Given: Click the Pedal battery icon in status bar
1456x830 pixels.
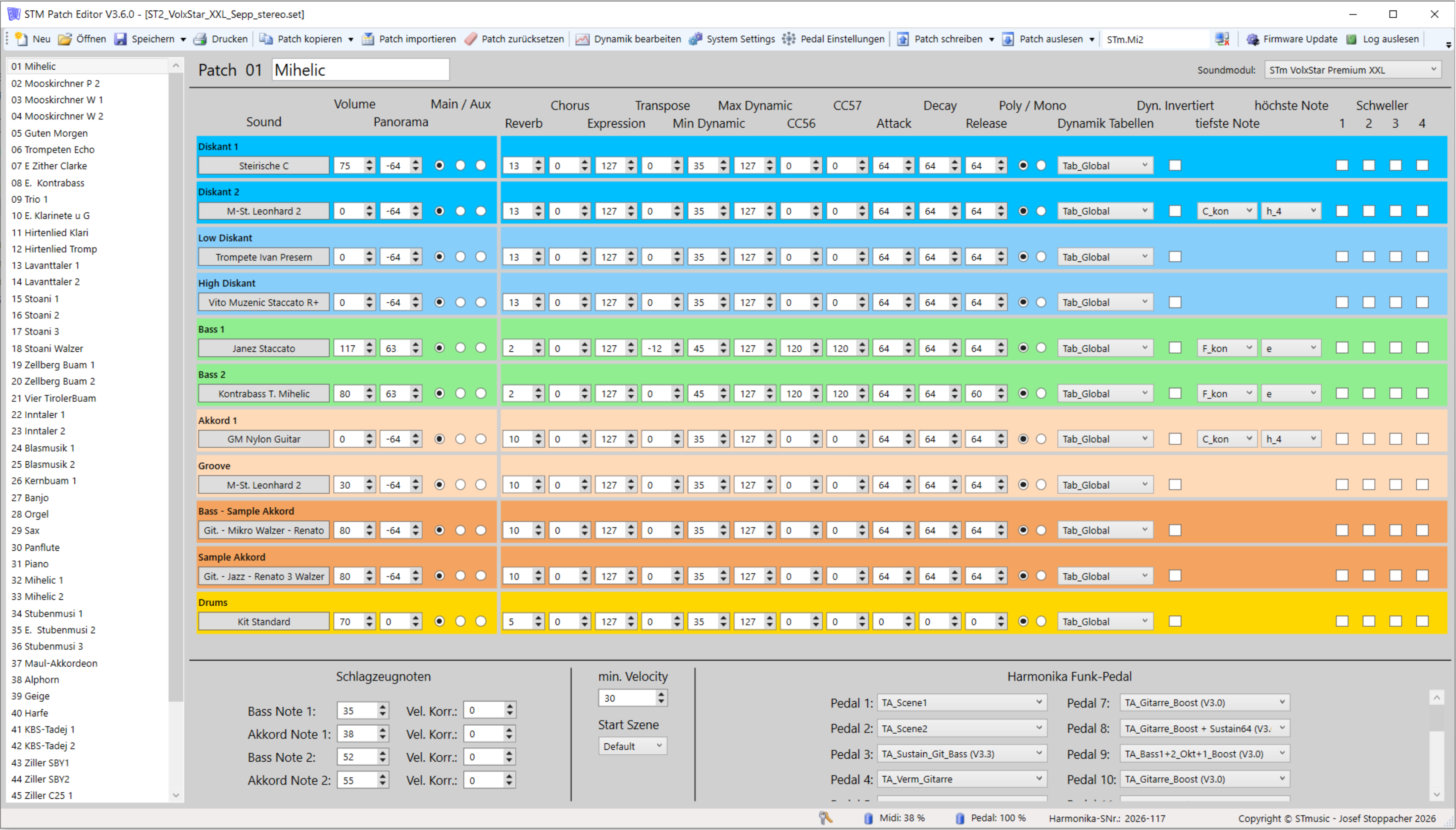Looking at the screenshot, I should 960,818.
